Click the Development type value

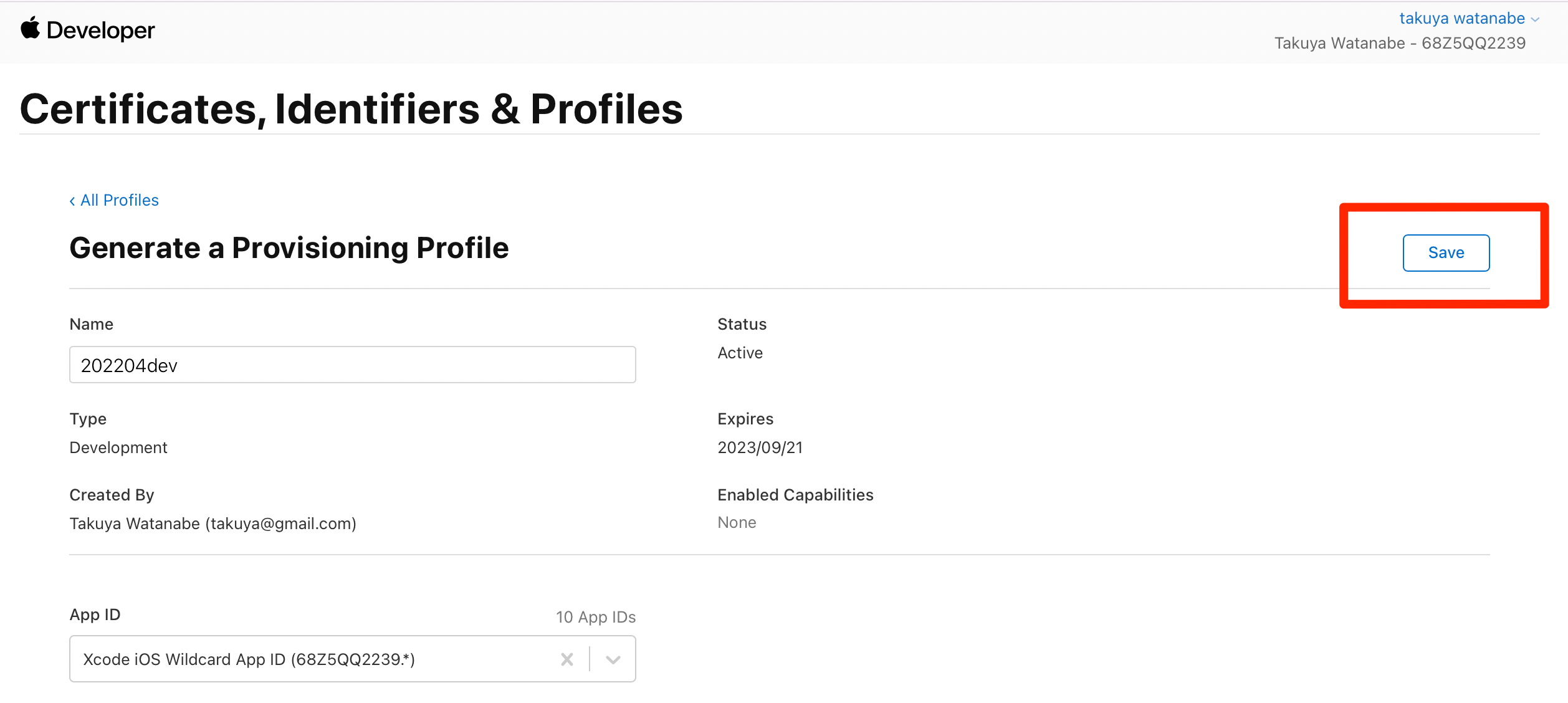[x=118, y=447]
